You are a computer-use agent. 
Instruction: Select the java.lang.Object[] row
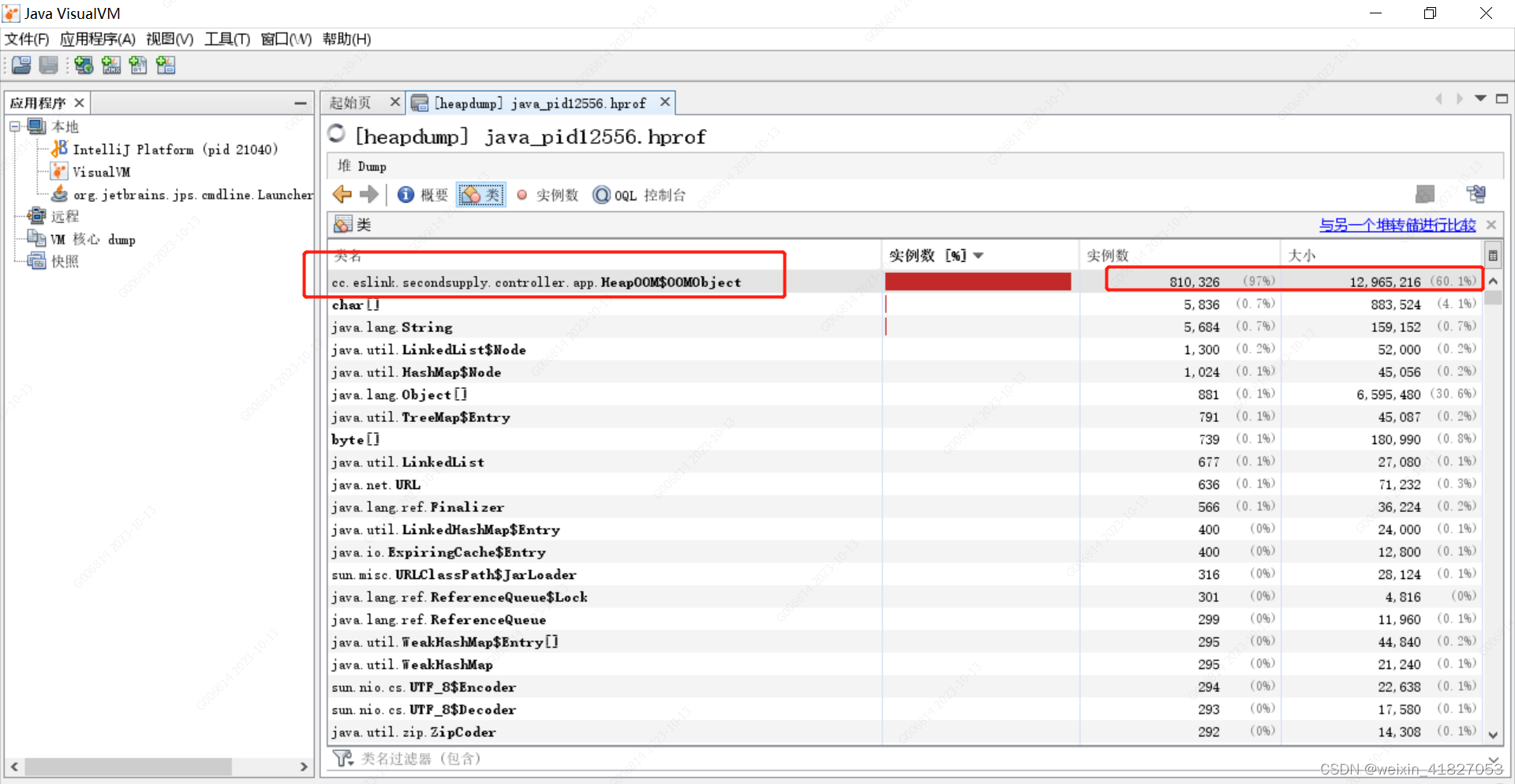pos(906,394)
